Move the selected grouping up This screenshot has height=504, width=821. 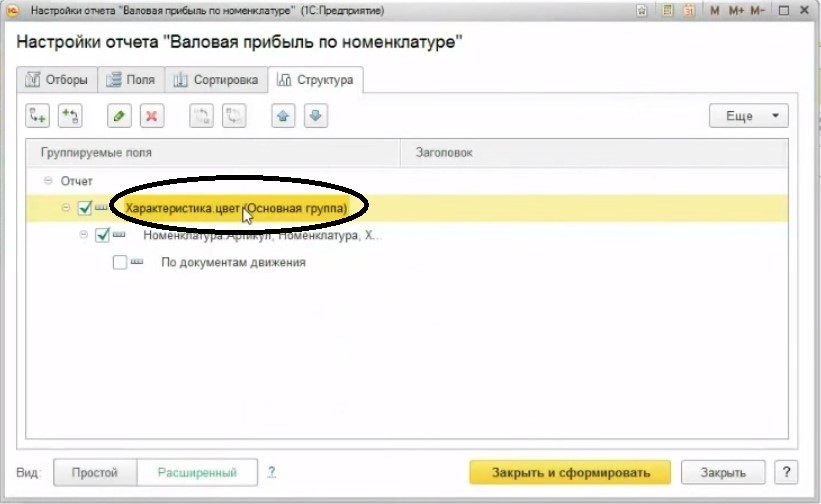283,116
